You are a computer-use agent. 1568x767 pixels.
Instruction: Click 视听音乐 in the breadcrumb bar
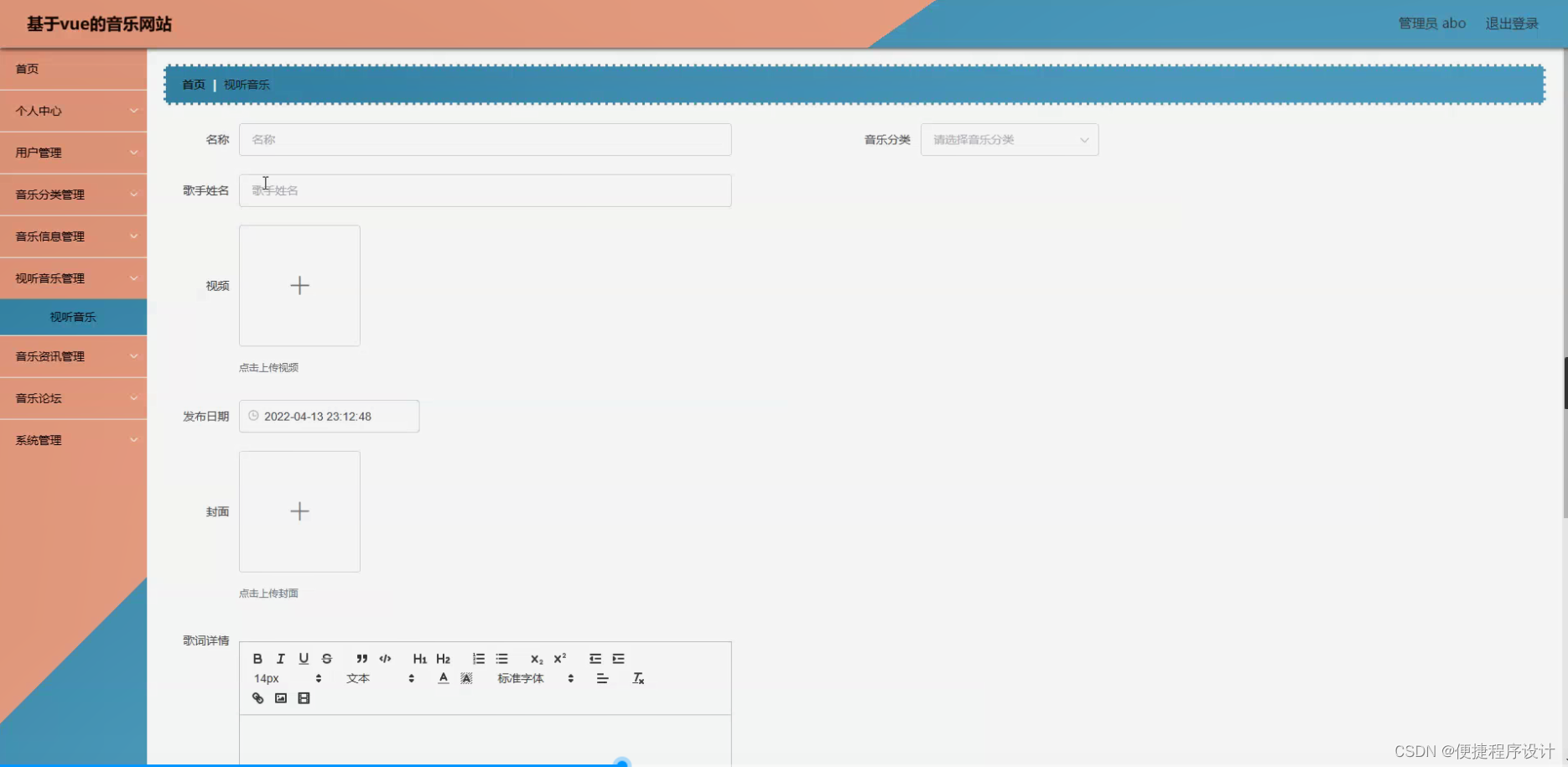pos(247,85)
